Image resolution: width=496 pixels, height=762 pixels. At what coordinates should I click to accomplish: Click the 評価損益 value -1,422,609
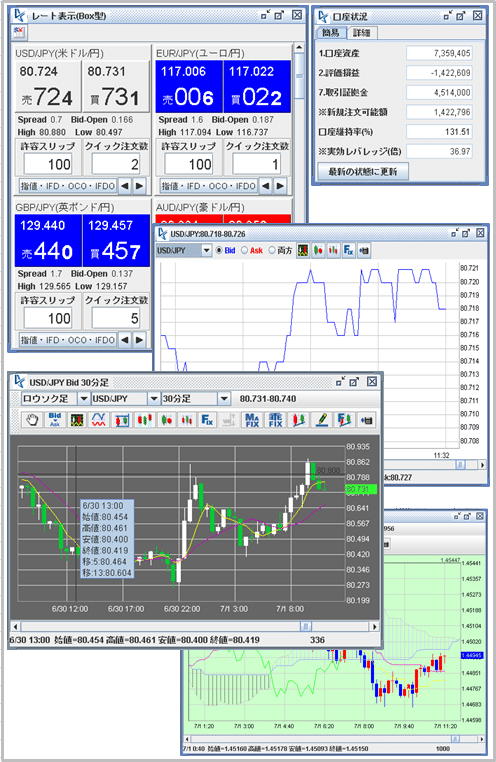point(439,73)
